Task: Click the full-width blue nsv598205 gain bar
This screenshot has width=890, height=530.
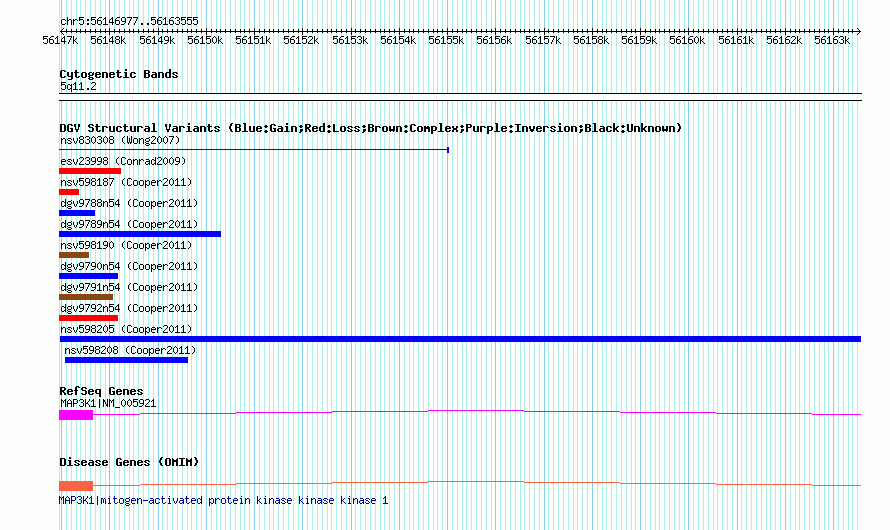Action: click(460, 339)
